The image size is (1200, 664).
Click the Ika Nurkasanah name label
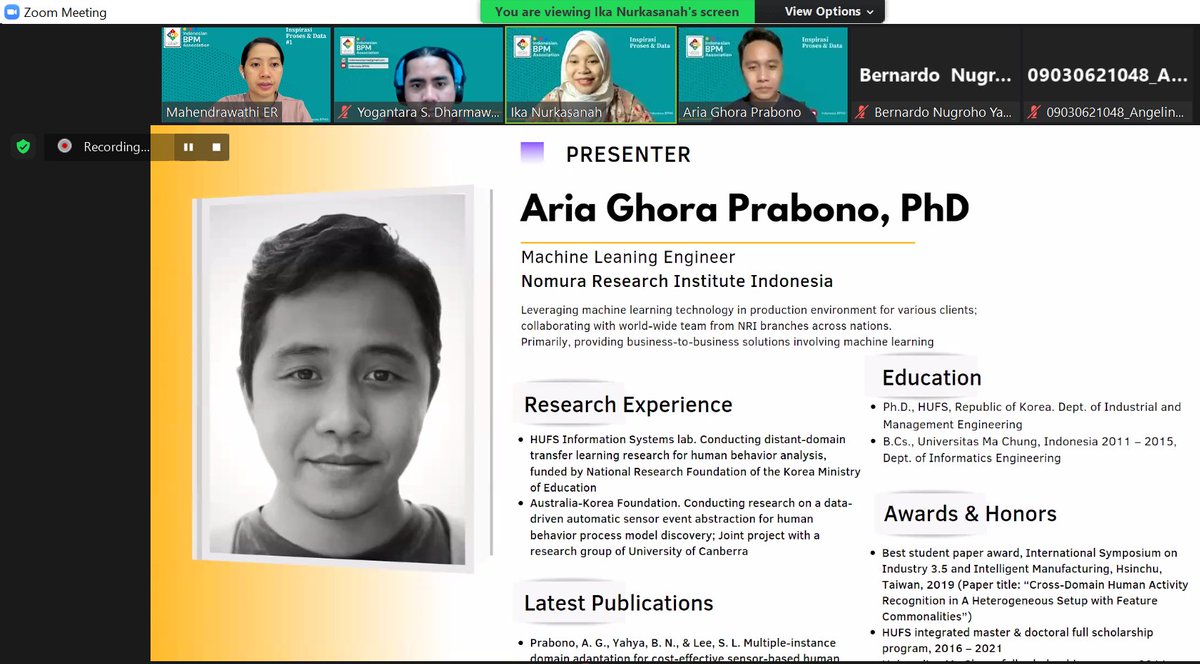pos(557,113)
